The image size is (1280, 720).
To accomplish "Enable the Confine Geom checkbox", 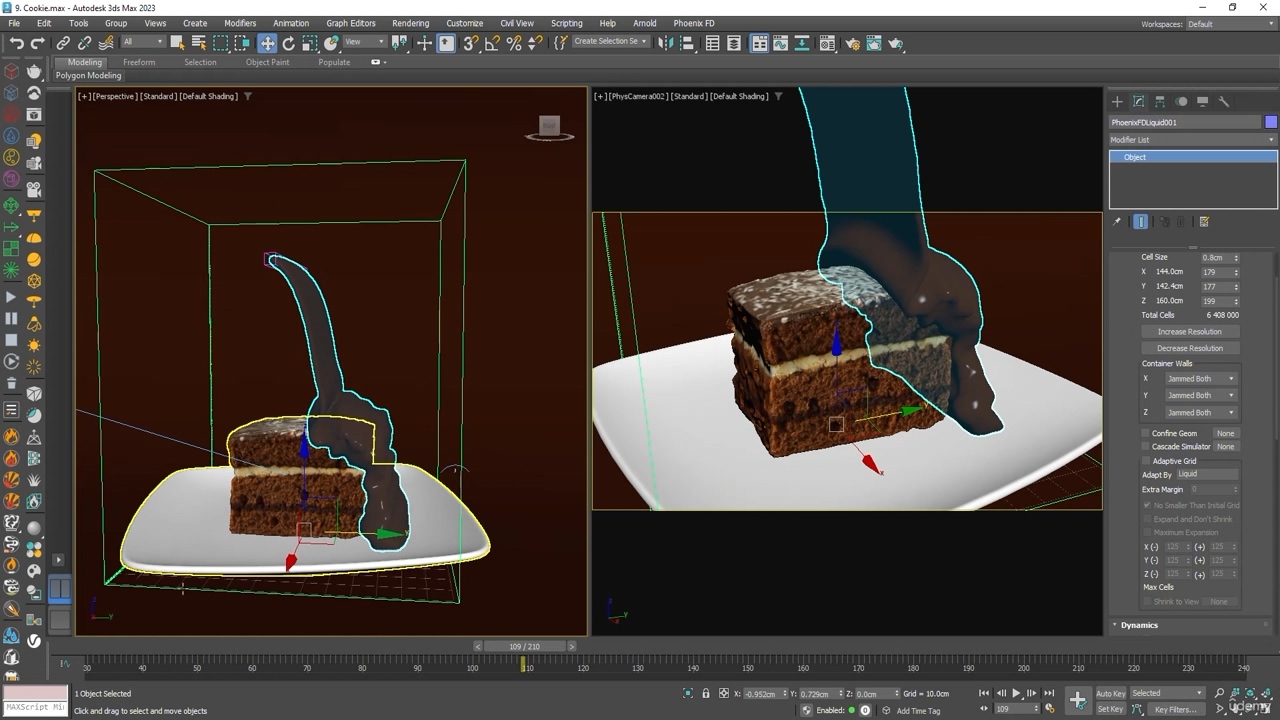I will 1146,433.
